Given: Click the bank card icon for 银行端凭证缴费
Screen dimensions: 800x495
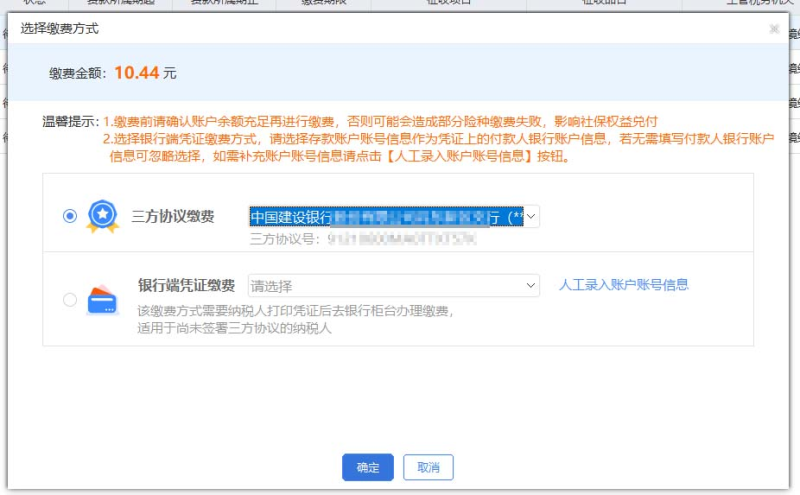Looking at the screenshot, I should click(x=102, y=300).
